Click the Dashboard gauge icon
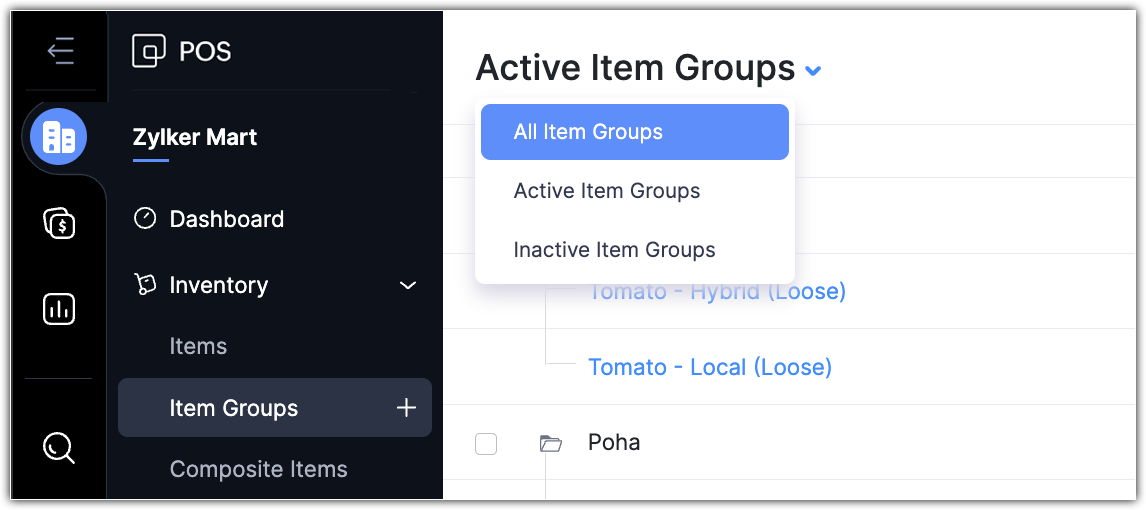Screen dimensions: 1146x510 click(145, 219)
